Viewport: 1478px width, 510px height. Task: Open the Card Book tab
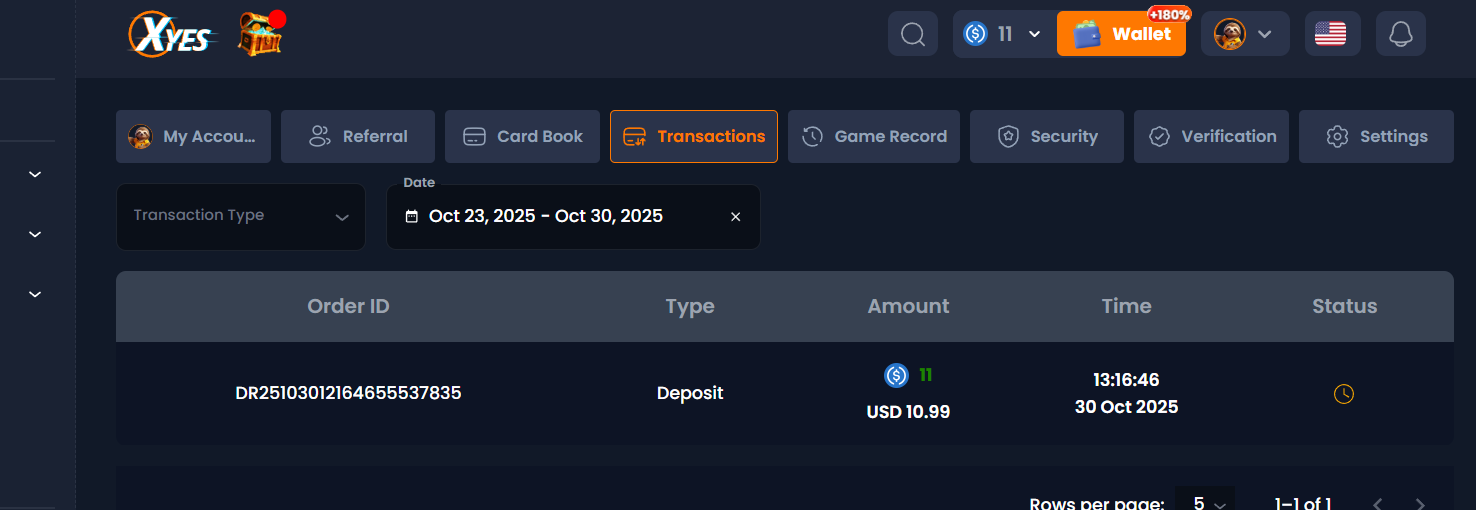pos(522,137)
